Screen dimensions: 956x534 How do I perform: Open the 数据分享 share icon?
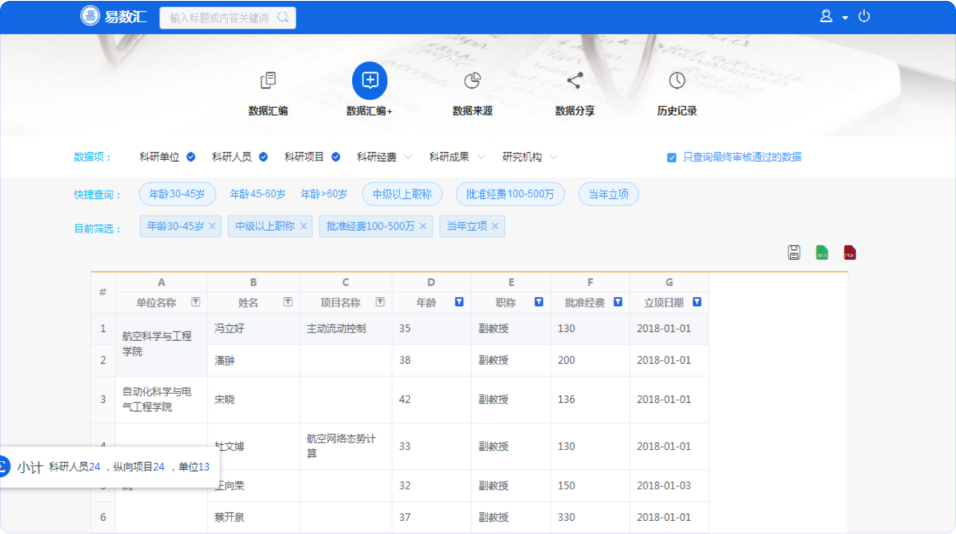574,80
